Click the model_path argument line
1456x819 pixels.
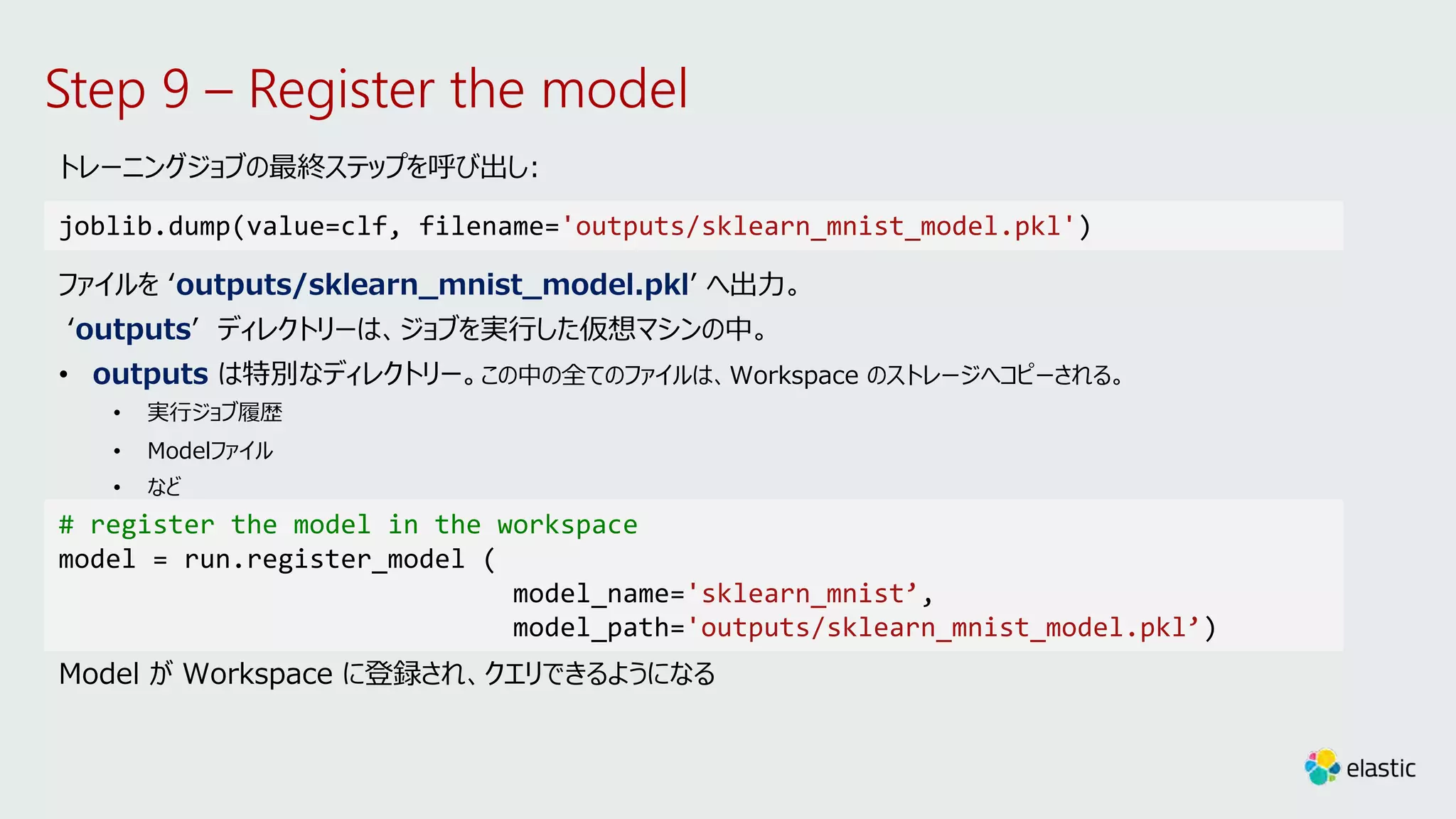(864, 628)
